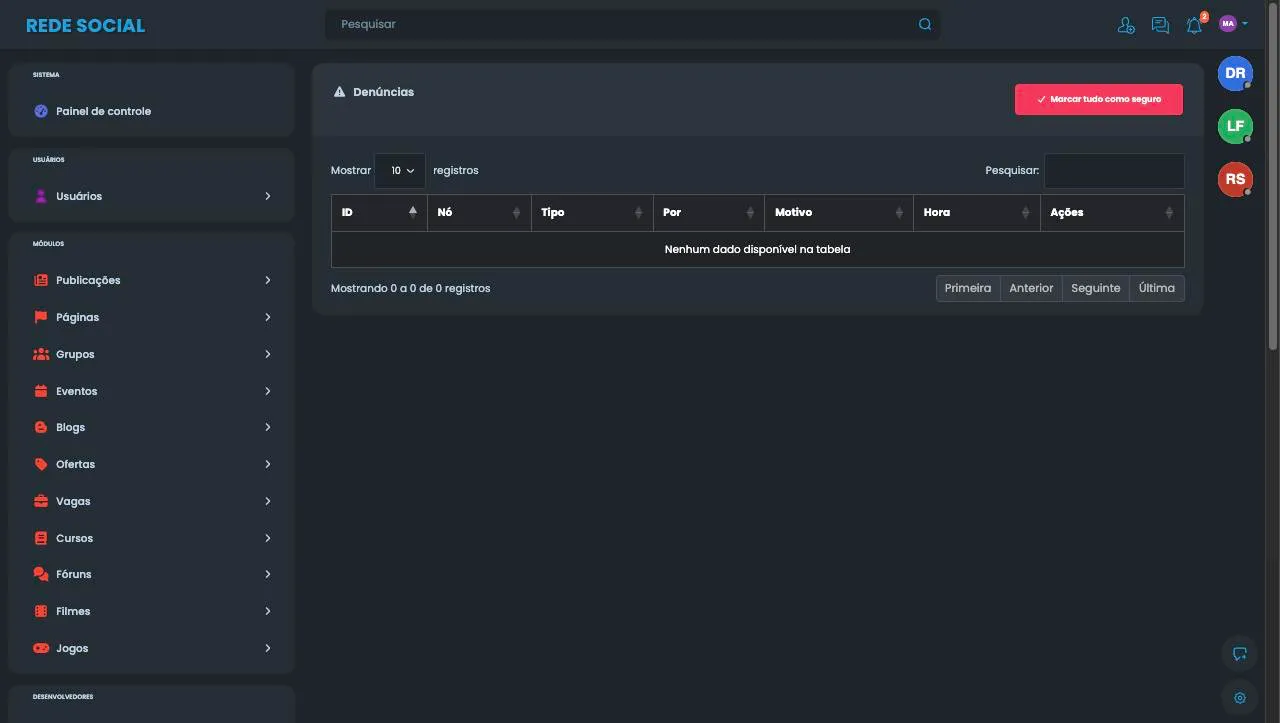Screen dimensions: 1280x723
Task: Focus the table Pesquisar input field
Action: coord(1114,171)
